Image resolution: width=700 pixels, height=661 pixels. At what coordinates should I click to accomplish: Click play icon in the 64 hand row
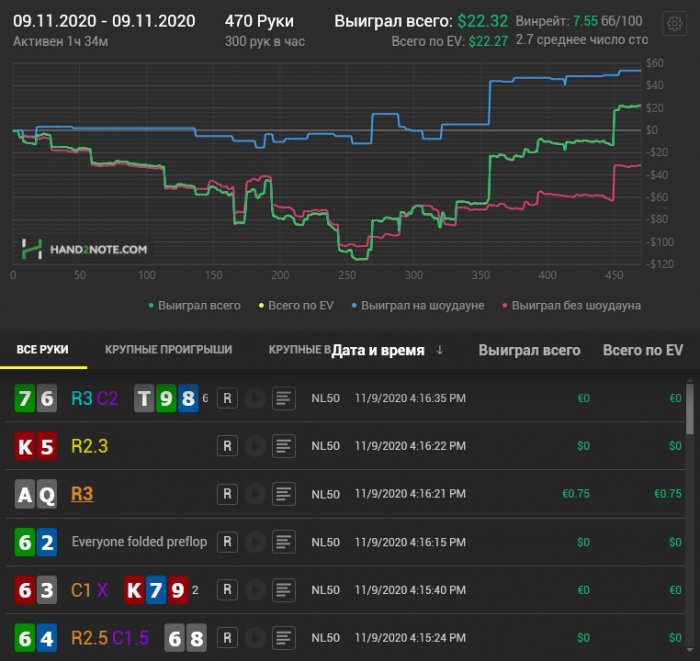coord(255,638)
